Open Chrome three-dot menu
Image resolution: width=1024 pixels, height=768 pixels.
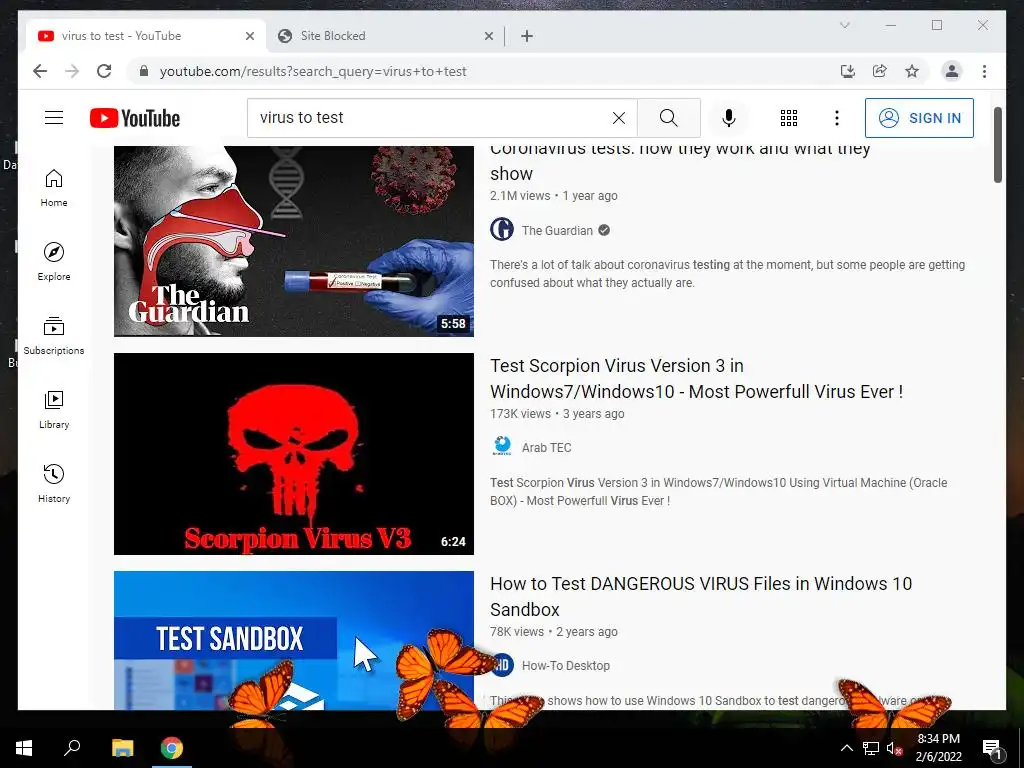[x=984, y=71]
